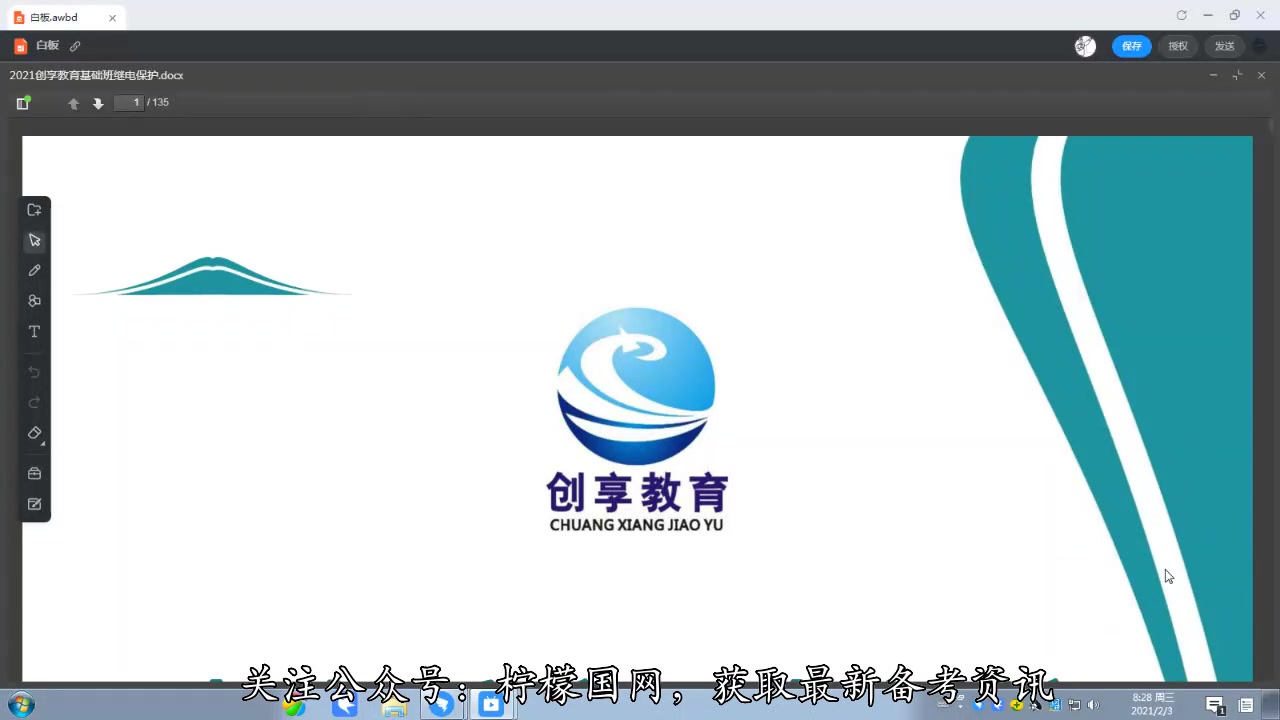
Task: Click the / 135 total page count
Action: click(x=158, y=102)
